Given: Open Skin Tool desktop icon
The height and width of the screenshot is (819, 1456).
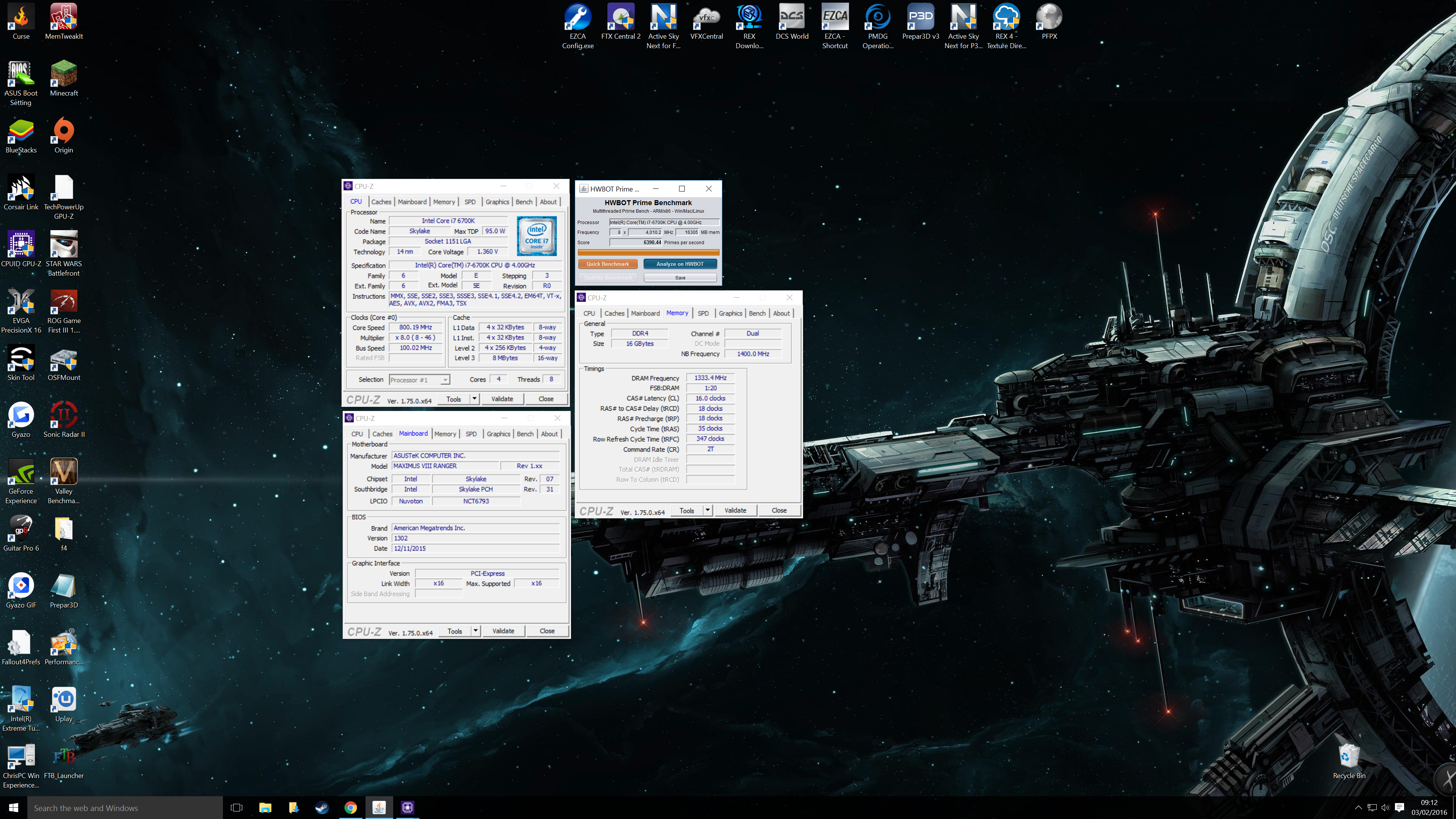Looking at the screenshot, I should point(21,363).
